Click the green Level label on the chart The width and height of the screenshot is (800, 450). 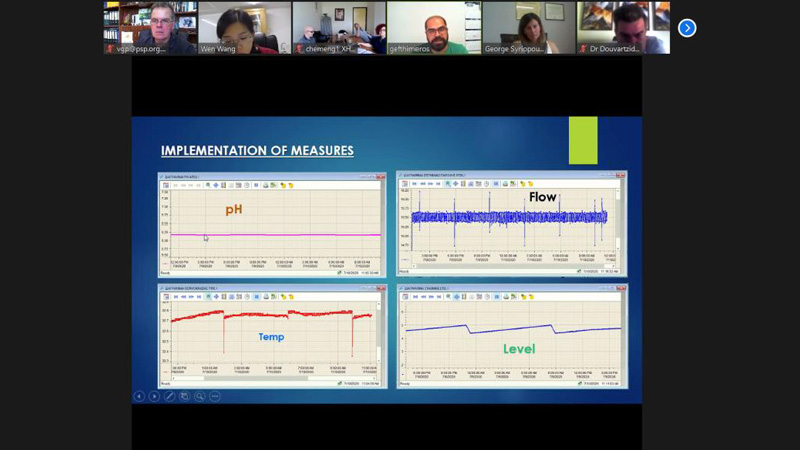tap(518, 349)
